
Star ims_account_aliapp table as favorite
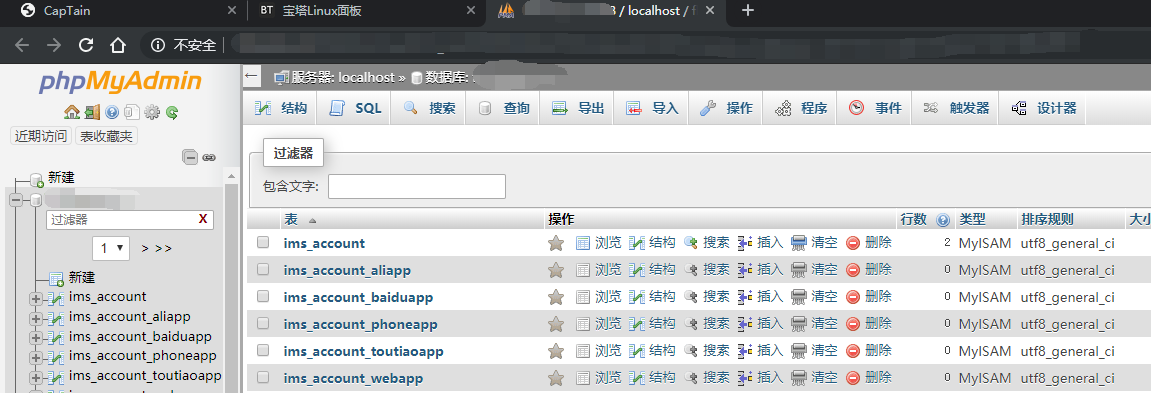point(556,270)
